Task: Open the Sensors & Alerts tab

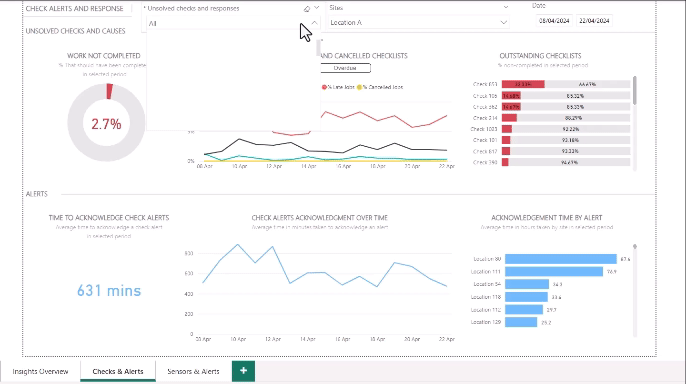Action: coord(193,371)
